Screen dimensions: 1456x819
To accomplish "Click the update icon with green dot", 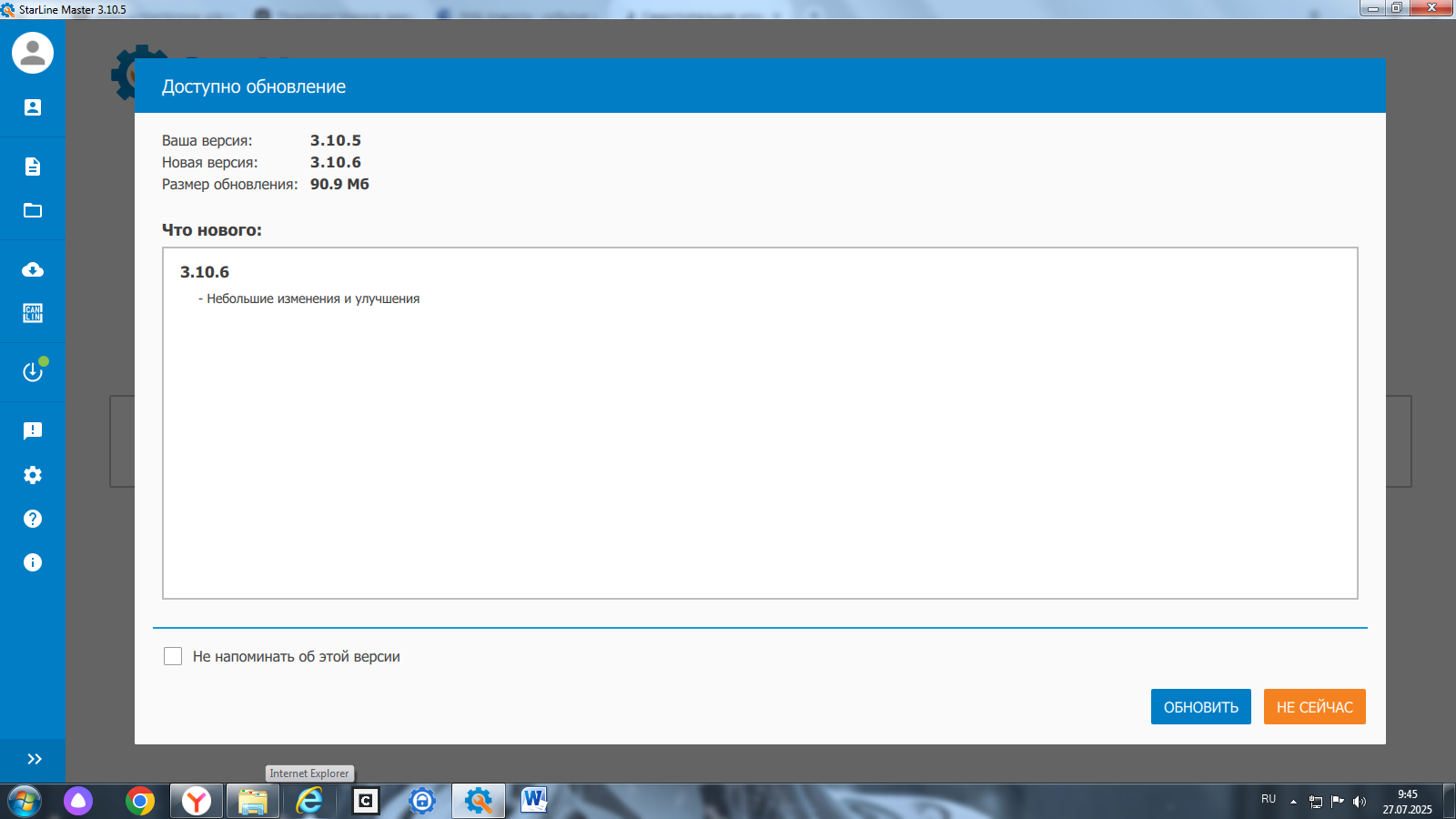I will [35, 370].
